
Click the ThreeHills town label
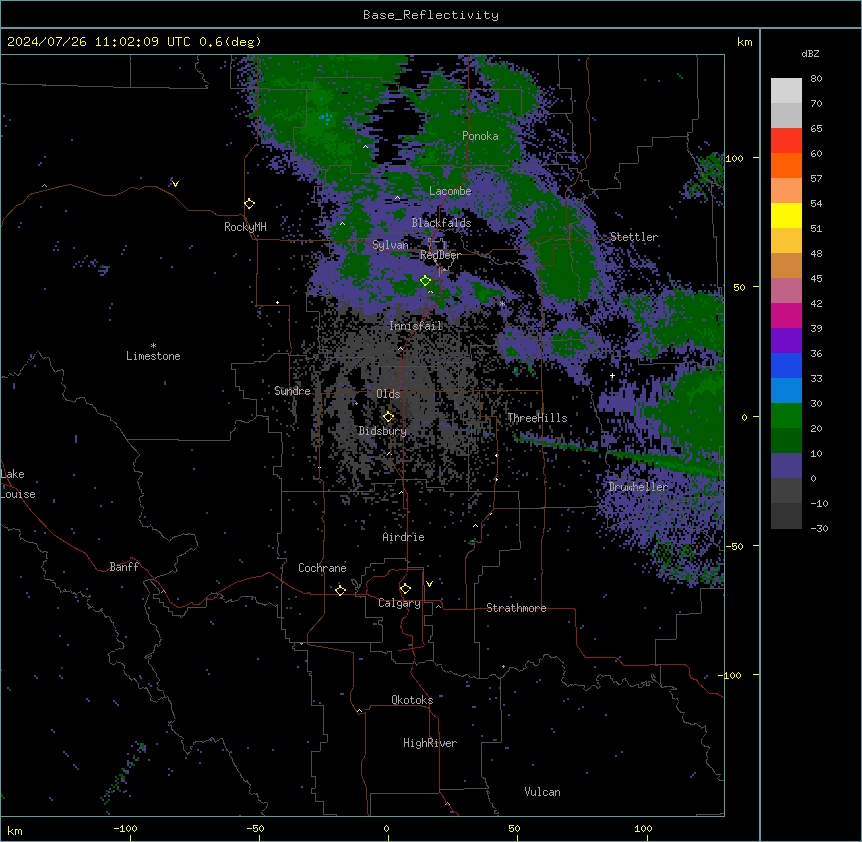pos(537,418)
